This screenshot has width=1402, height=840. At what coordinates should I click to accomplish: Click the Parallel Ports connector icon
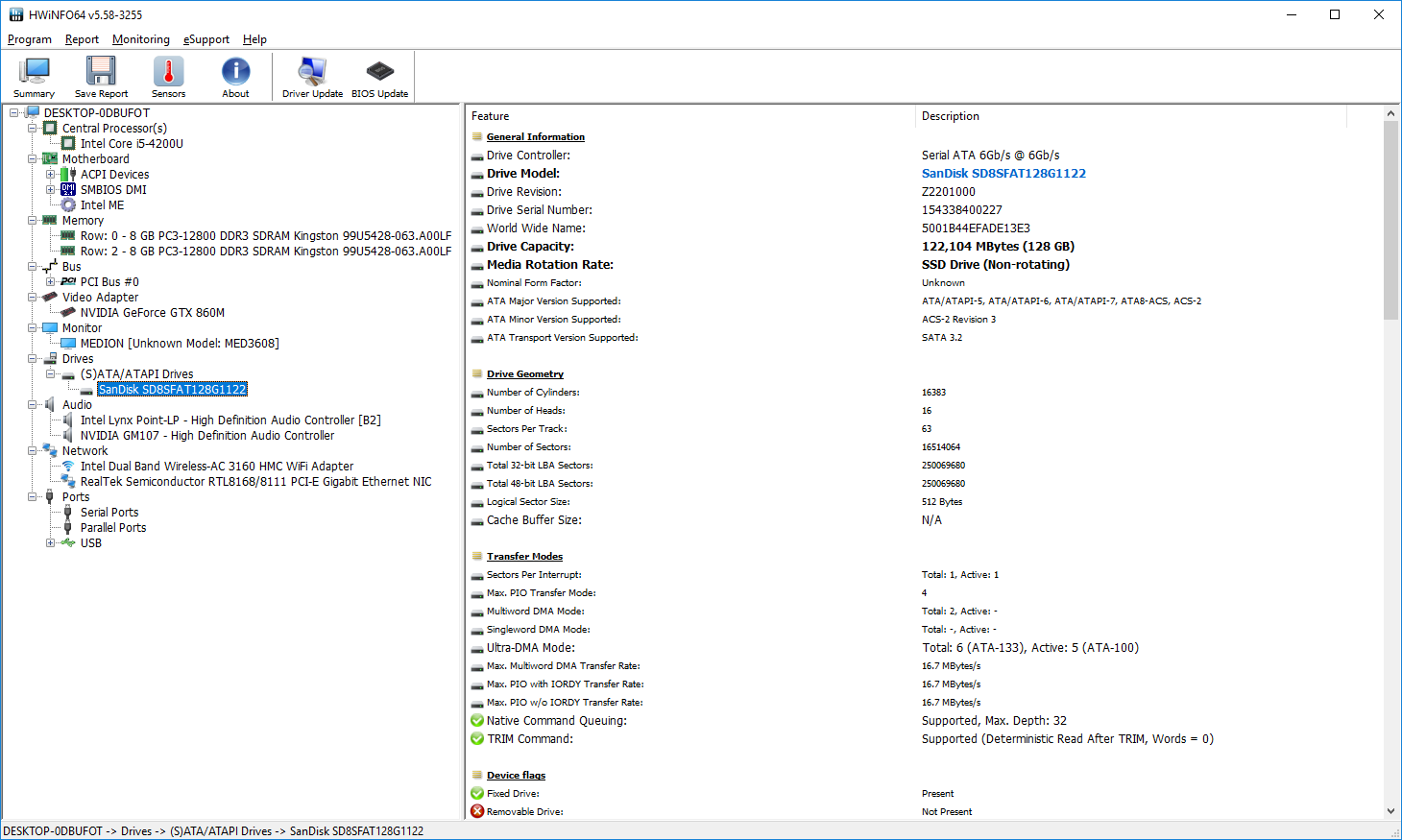coord(68,527)
